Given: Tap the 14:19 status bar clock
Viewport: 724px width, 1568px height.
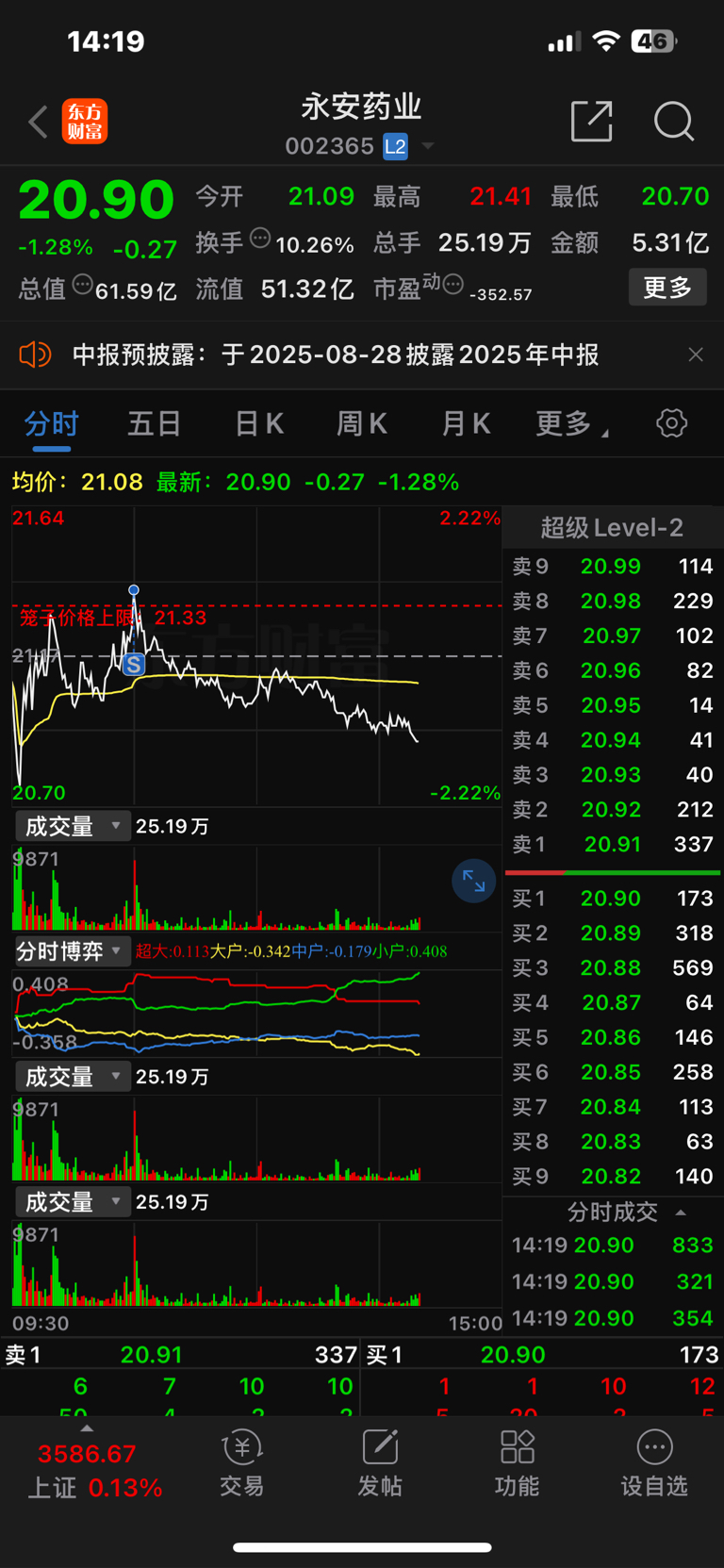Looking at the screenshot, I should (x=106, y=41).
